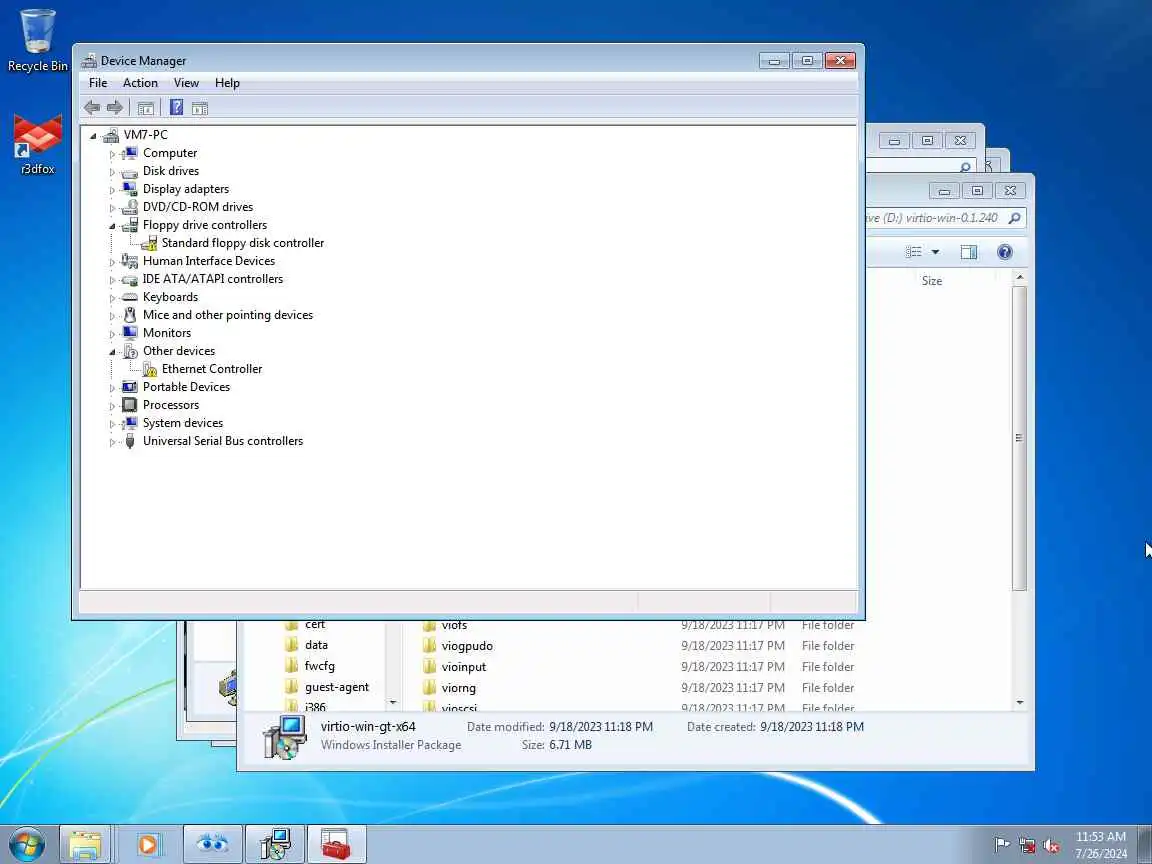Select the Keyboards device icon
This screenshot has width=1152, height=864.
click(x=130, y=297)
